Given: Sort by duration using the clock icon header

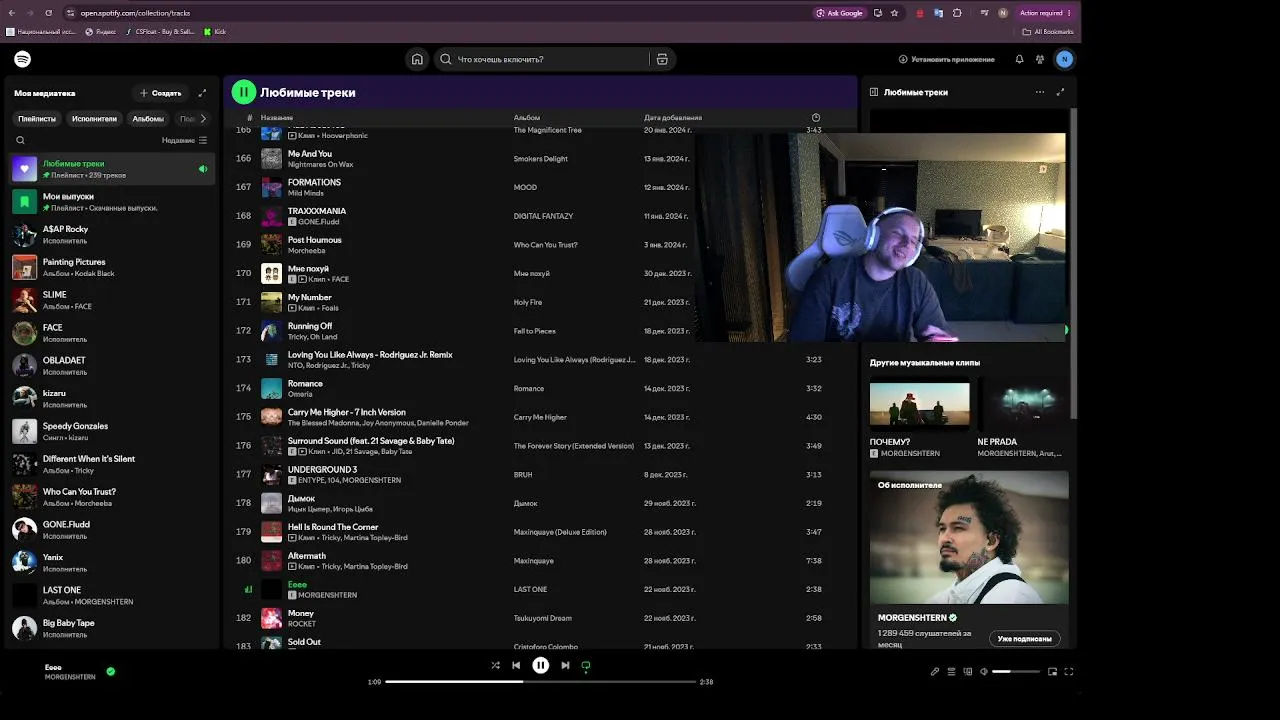Looking at the screenshot, I should pos(816,118).
